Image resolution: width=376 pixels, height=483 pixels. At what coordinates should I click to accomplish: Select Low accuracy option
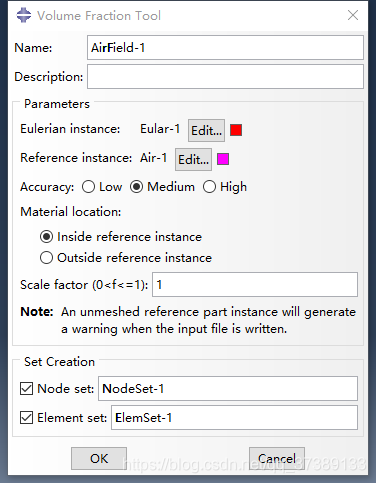coord(88,187)
